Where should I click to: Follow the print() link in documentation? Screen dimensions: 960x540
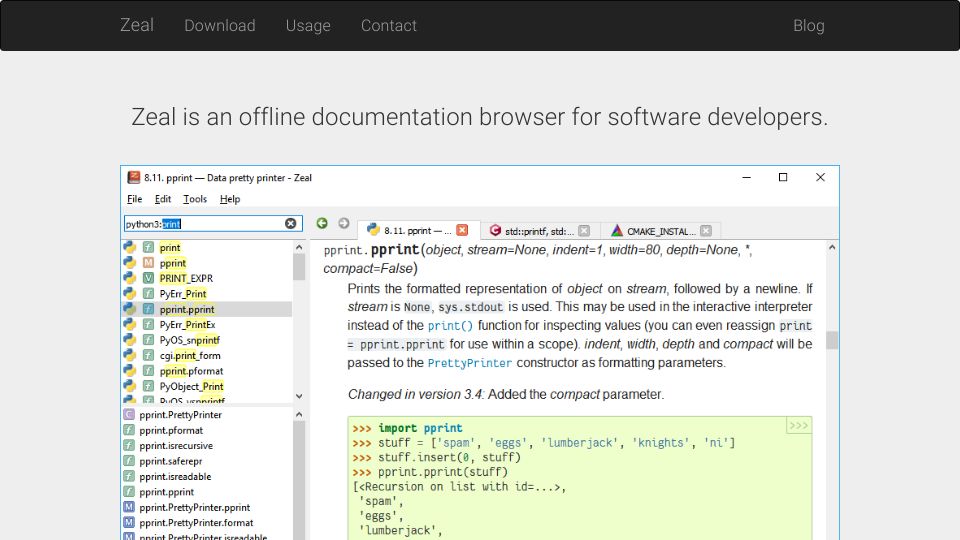click(x=450, y=326)
